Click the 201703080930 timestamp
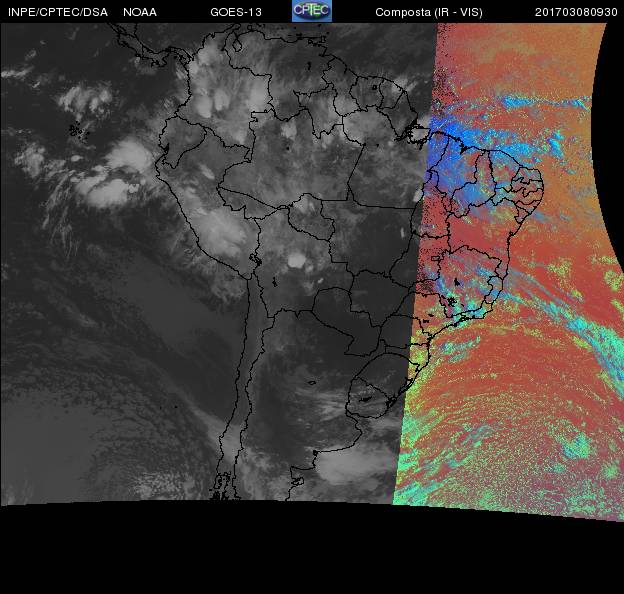The height and width of the screenshot is (594, 624). click(x=576, y=12)
